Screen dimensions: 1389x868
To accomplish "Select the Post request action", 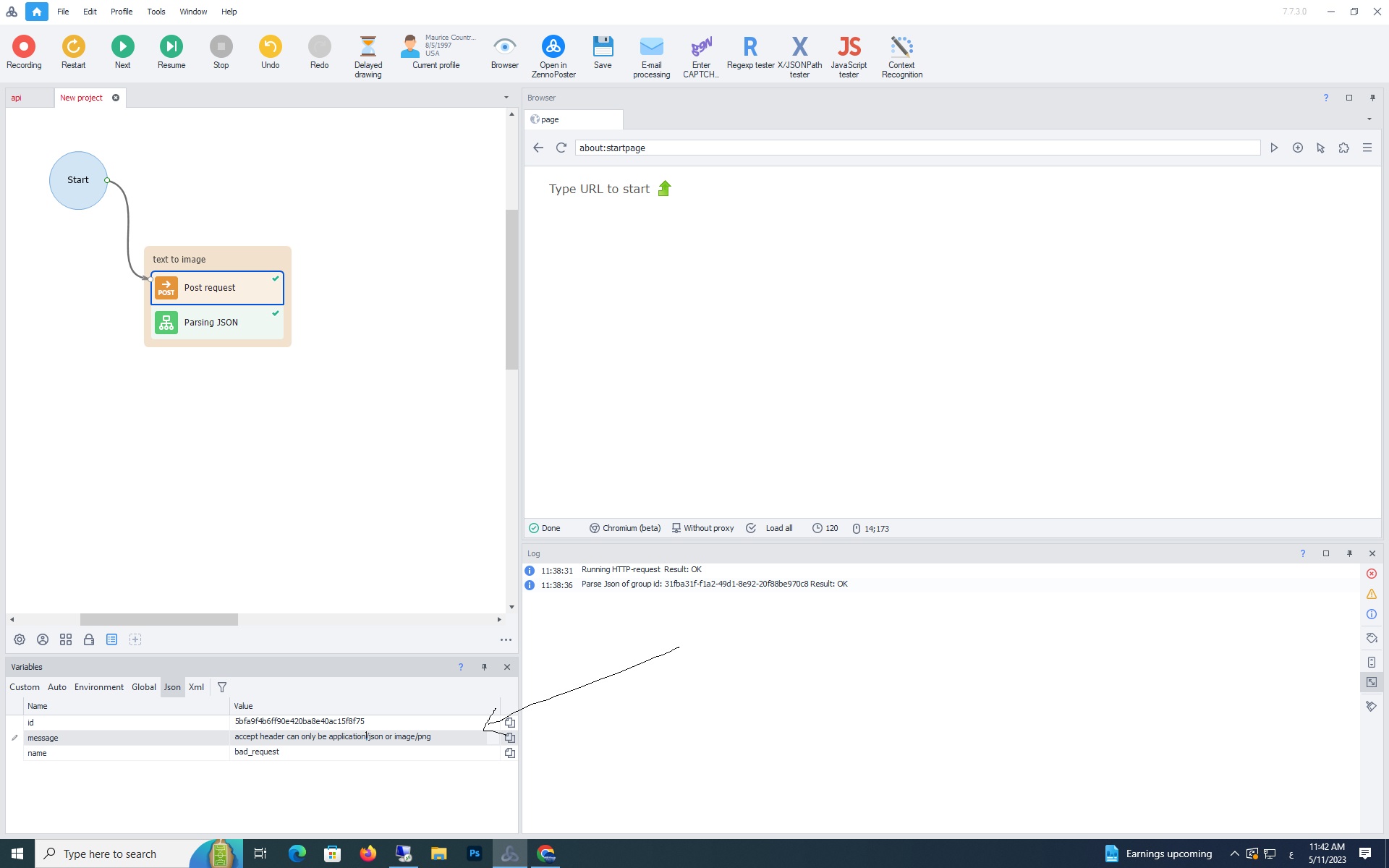I will [217, 288].
